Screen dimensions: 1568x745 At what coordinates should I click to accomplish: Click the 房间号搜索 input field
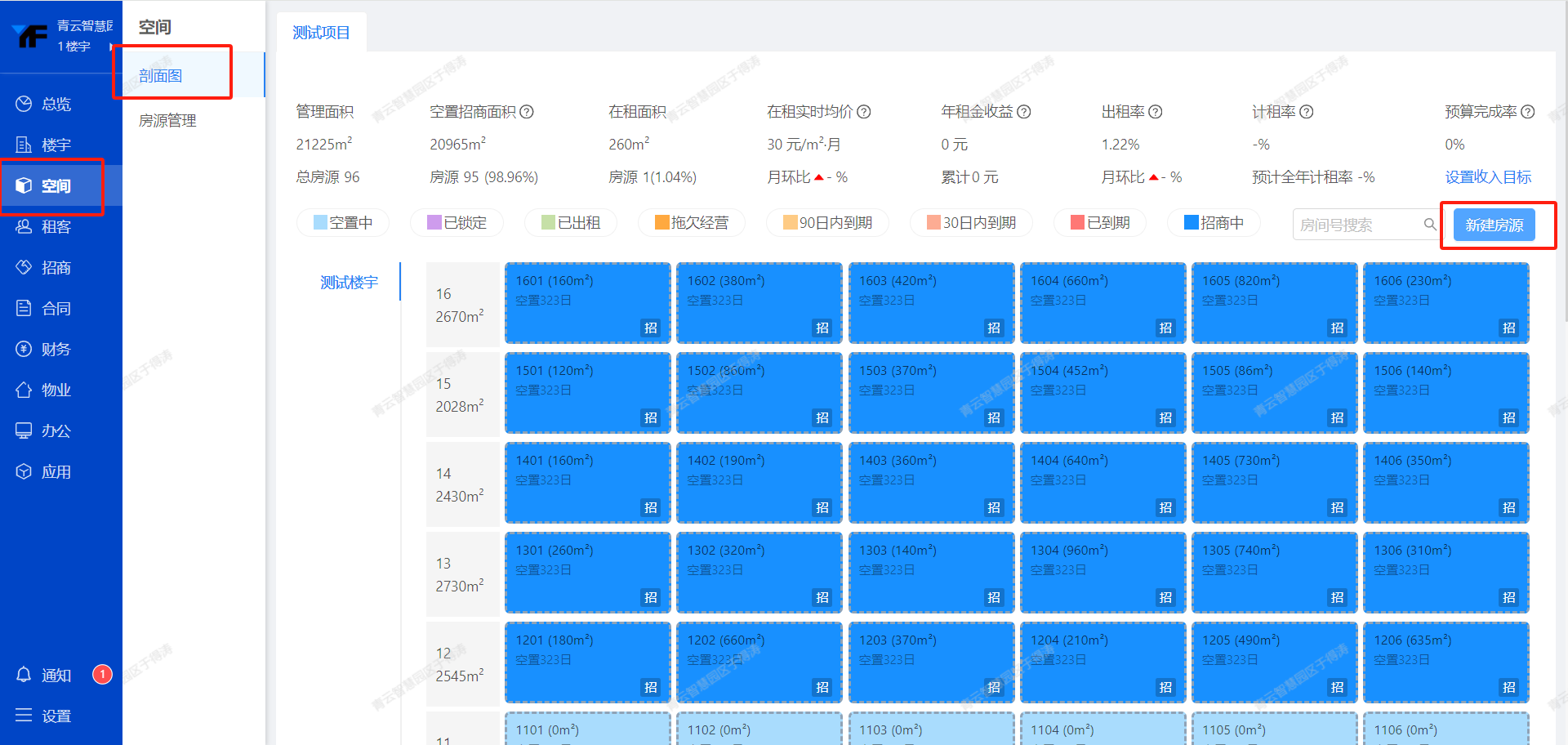click(1356, 225)
